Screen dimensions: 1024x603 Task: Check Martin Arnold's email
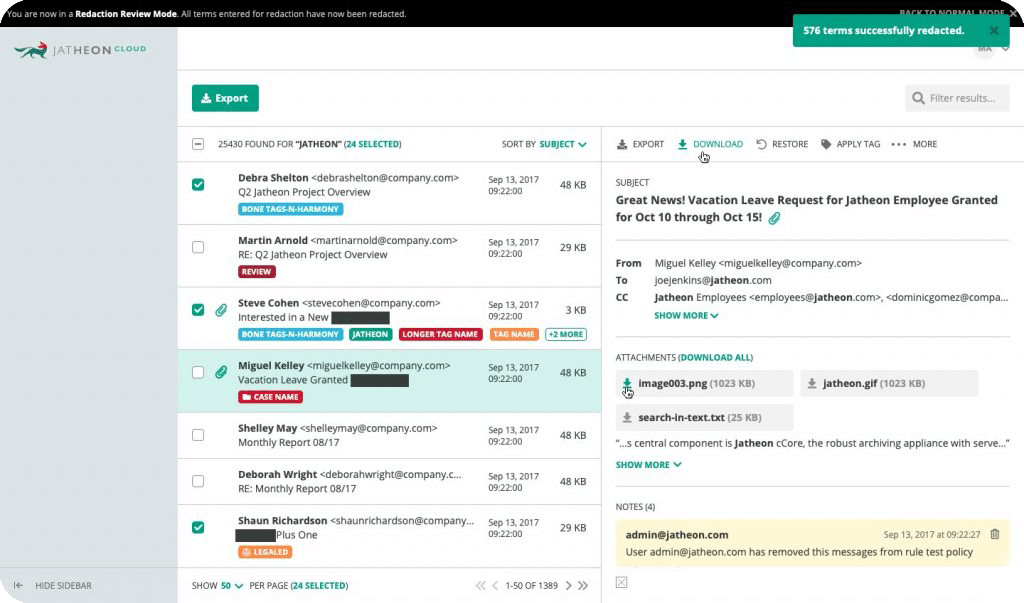click(198, 248)
